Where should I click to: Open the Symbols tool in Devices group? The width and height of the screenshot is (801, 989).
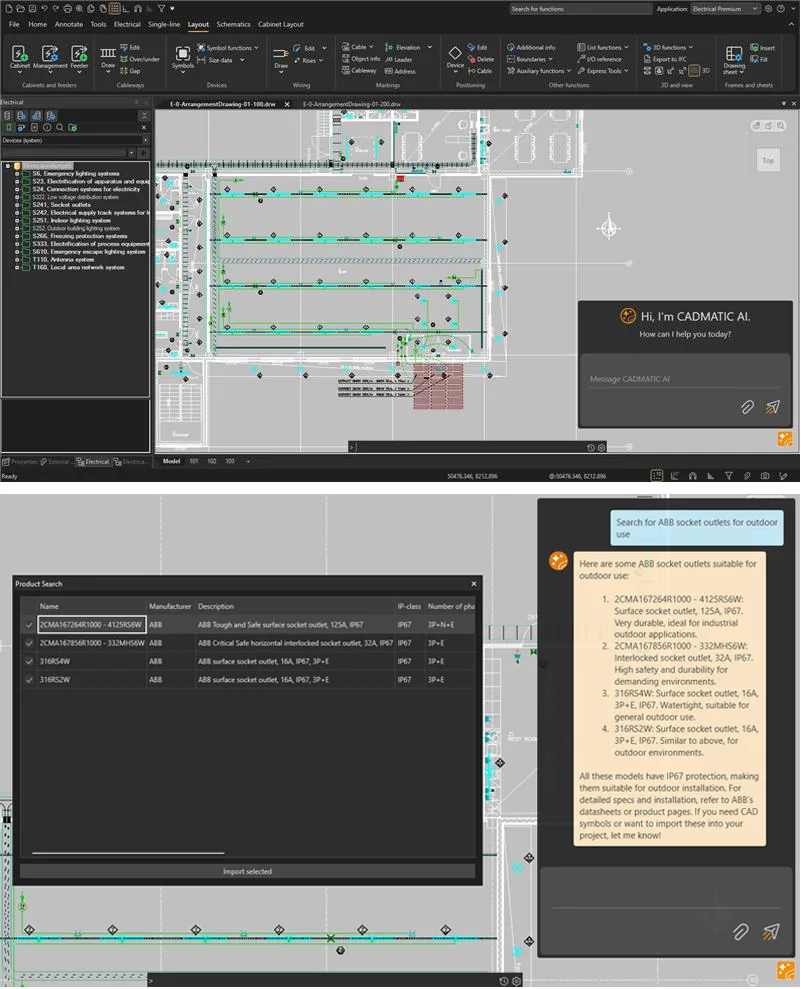(x=183, y=54)
